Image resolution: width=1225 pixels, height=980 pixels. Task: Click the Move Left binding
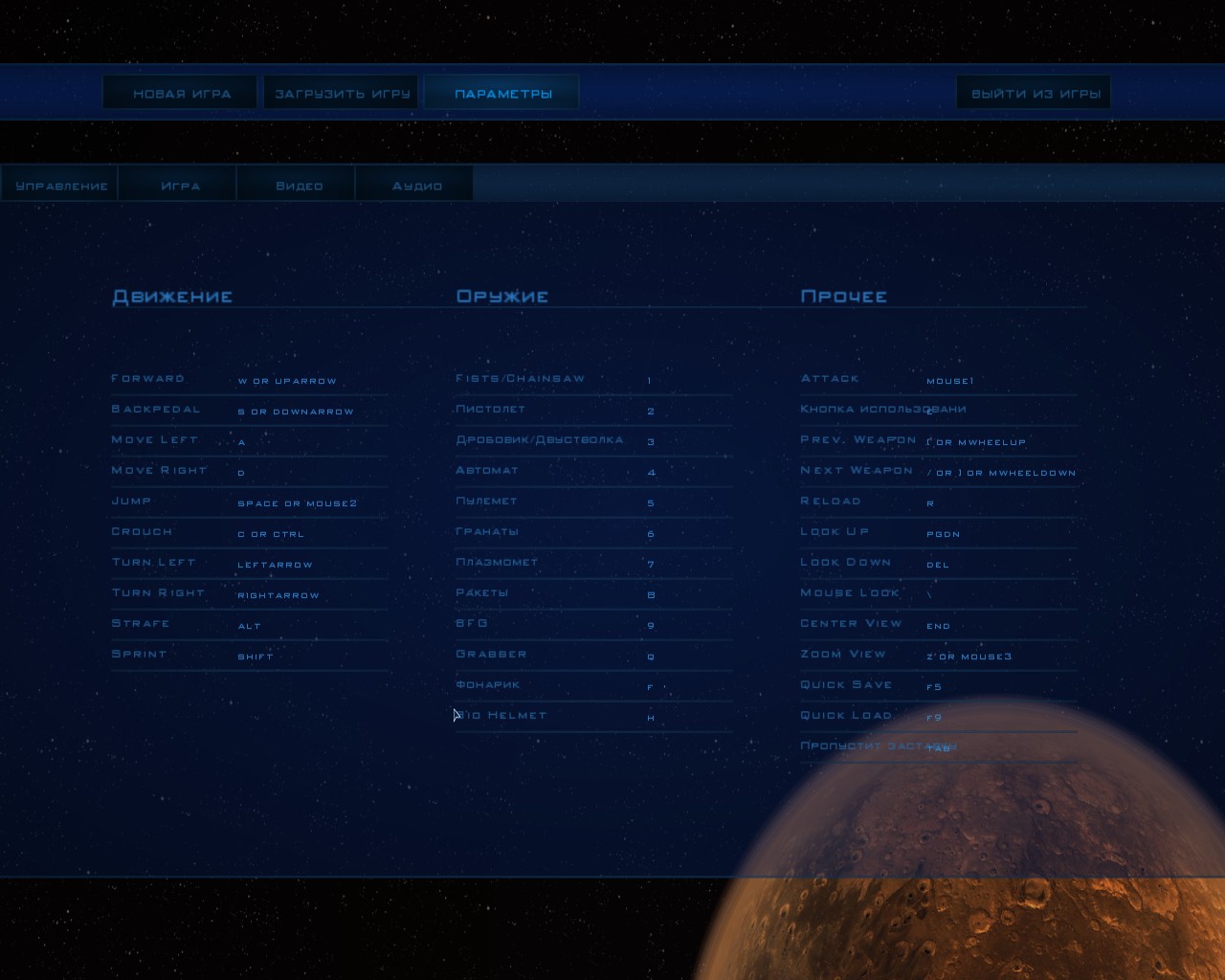pyautogui.click(x=250, y=441)
